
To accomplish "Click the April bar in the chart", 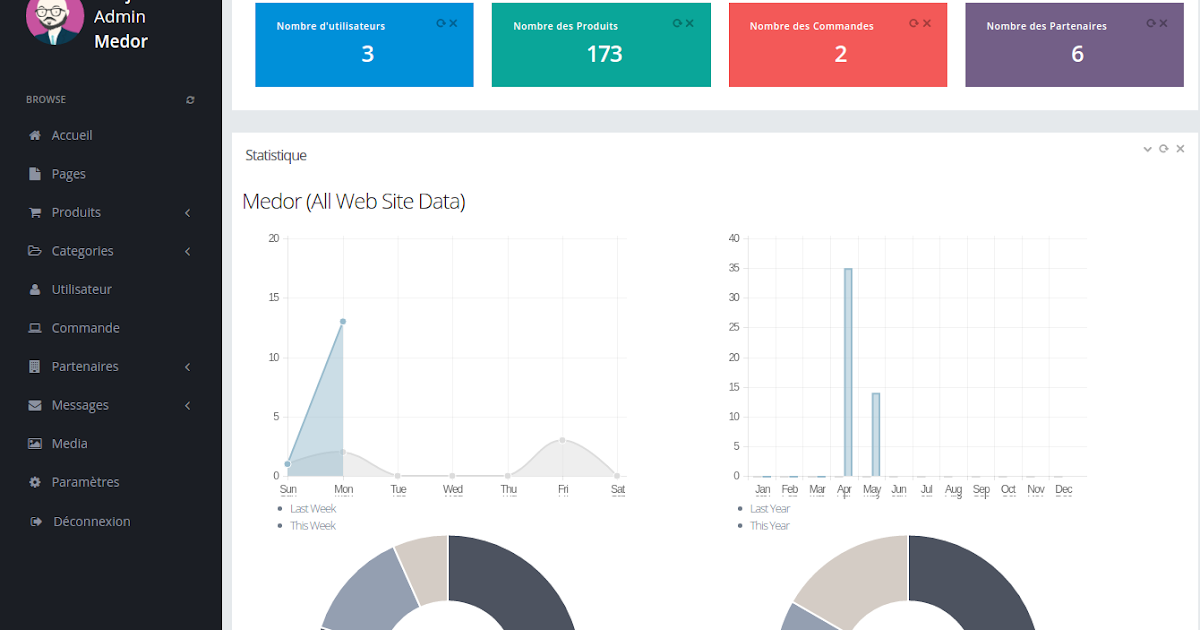I will 848,372.
